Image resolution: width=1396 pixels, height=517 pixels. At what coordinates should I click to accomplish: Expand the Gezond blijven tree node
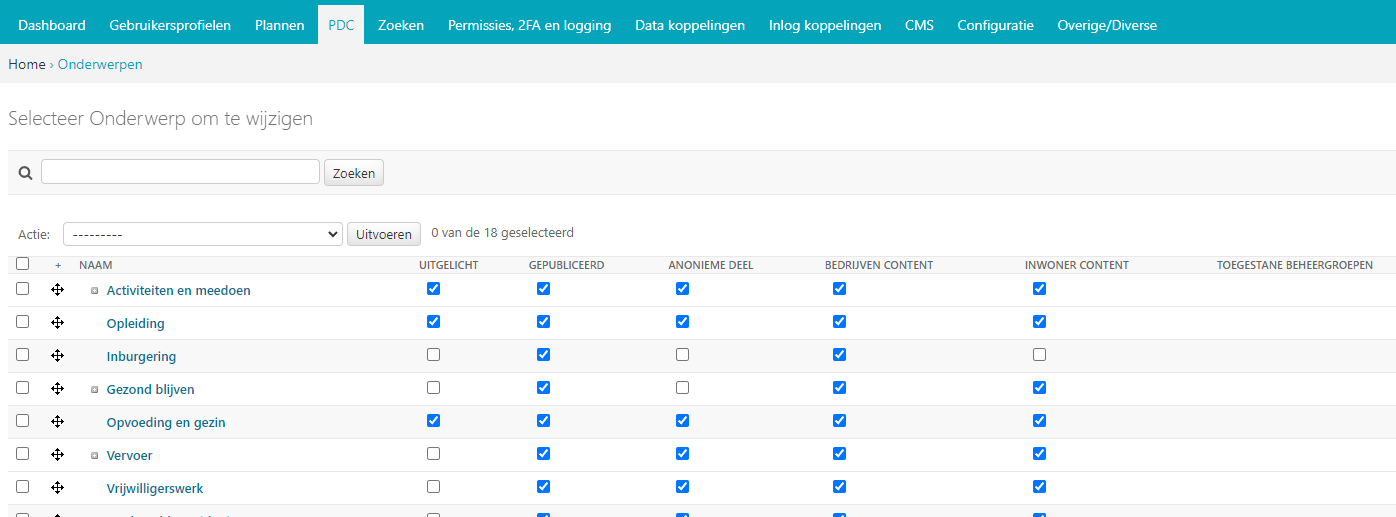coord(95,390)
